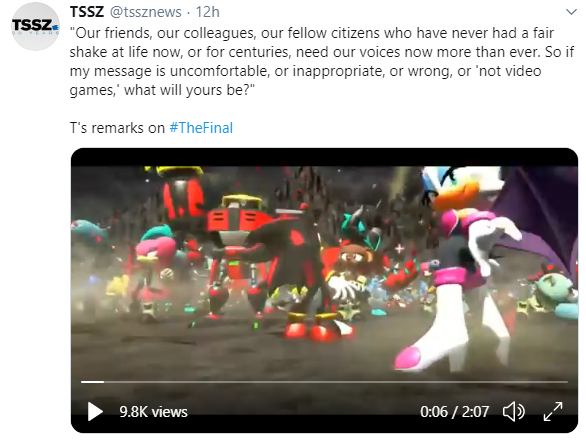Viewport: 586px width, 441px height.
Task: Mute the video with the speaker icon
Action: coord(514,411)
